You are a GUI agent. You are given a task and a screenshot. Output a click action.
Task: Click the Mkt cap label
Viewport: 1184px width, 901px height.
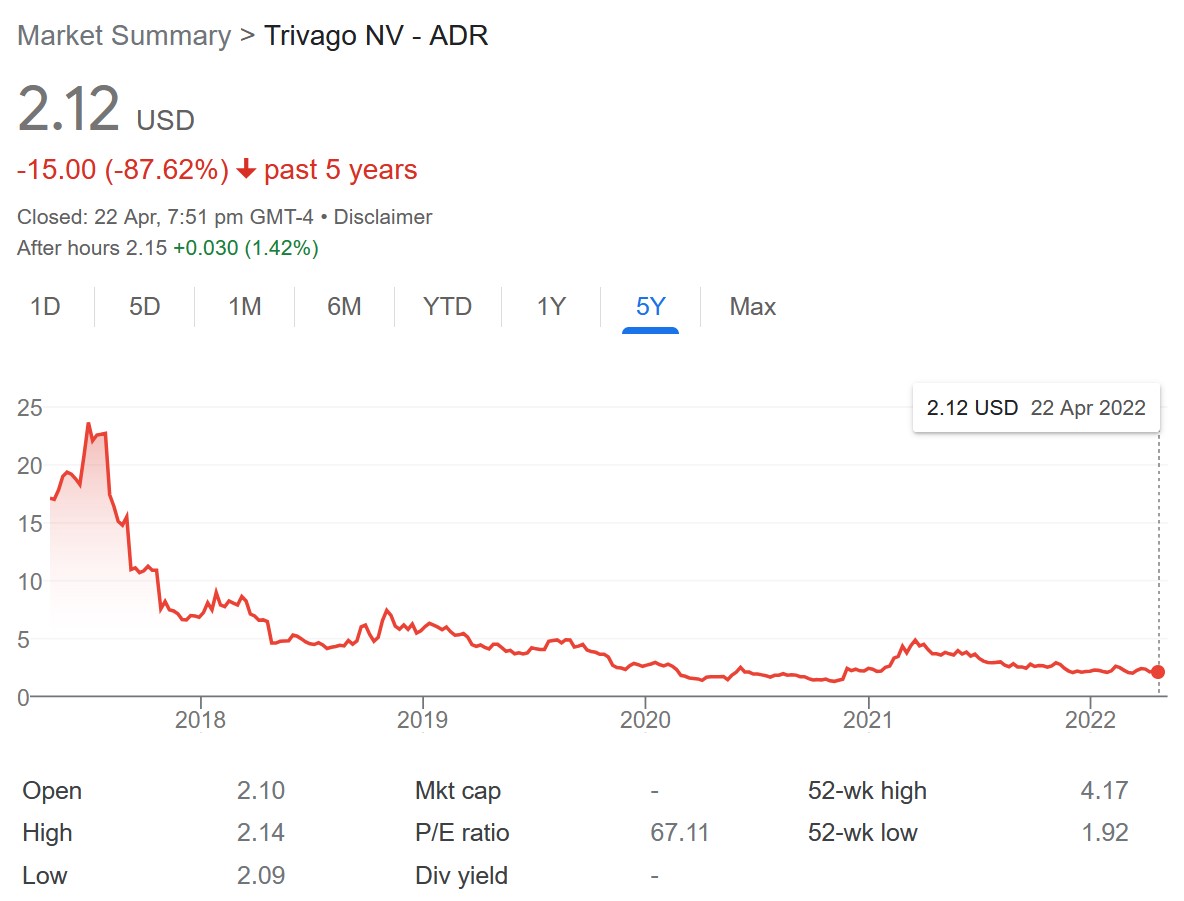458,791
